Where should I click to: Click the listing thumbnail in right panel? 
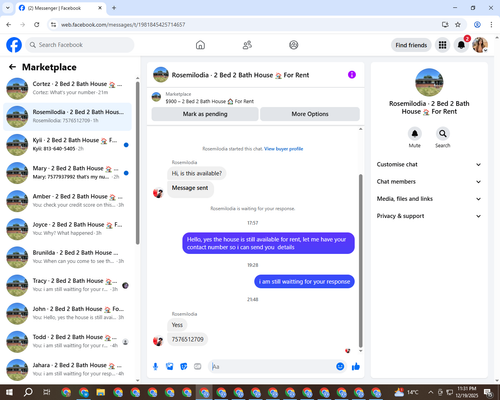[x=429, y=82]
